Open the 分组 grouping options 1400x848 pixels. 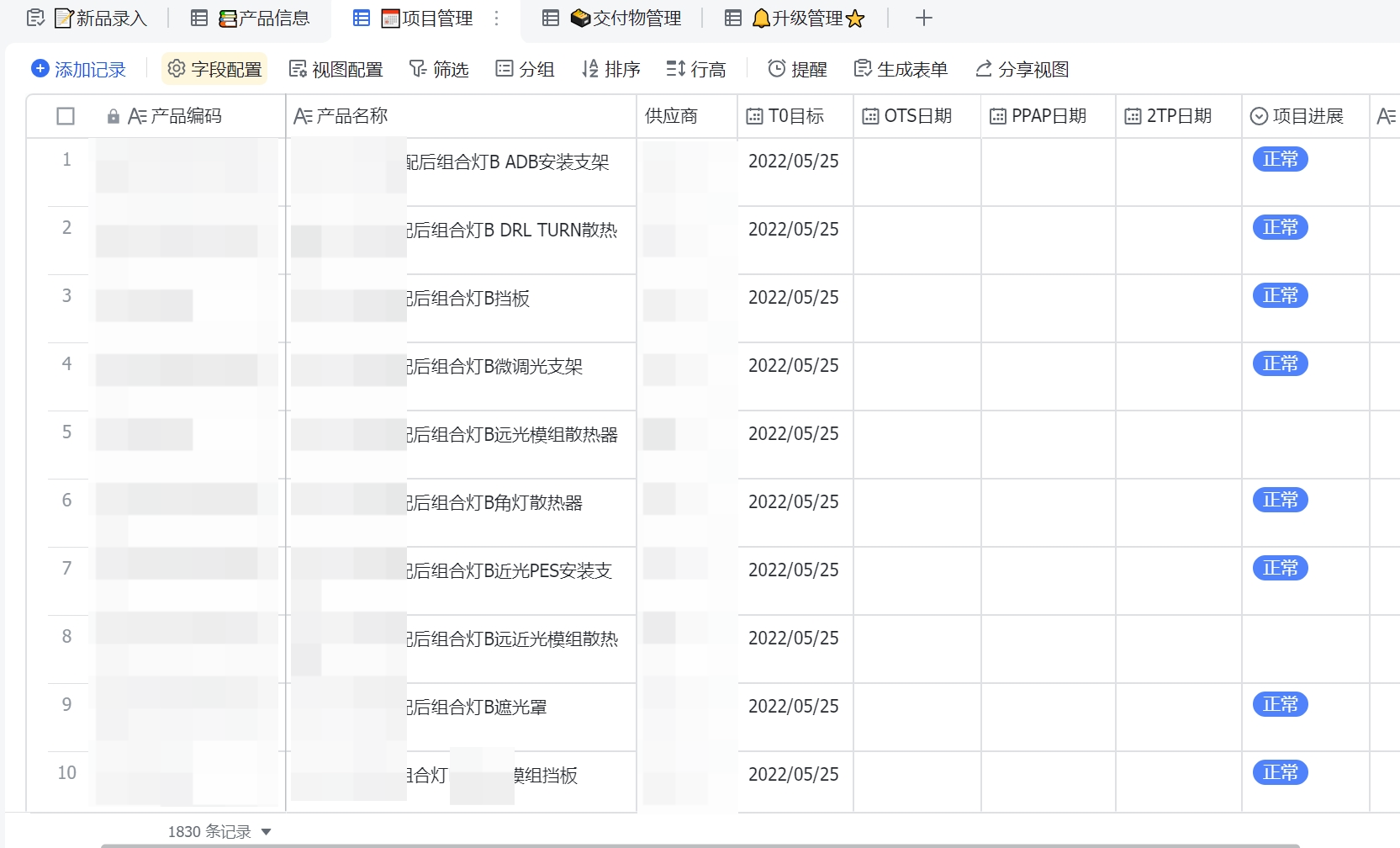[526, 69]
